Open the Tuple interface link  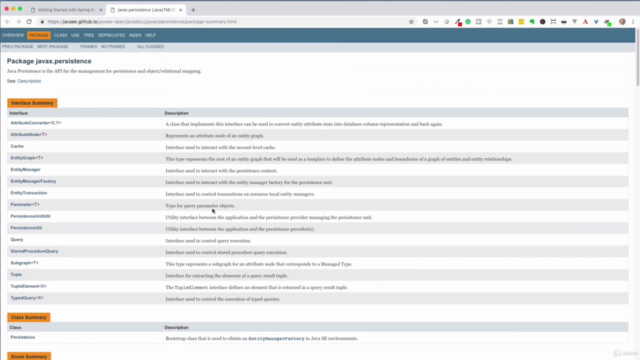tap(16, 275)
